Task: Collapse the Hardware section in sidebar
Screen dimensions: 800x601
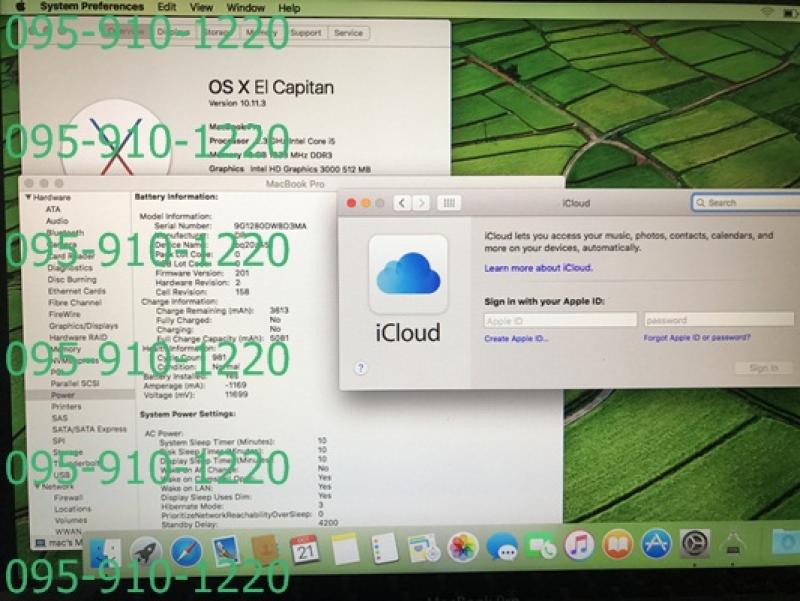Action: click(28, 197)
